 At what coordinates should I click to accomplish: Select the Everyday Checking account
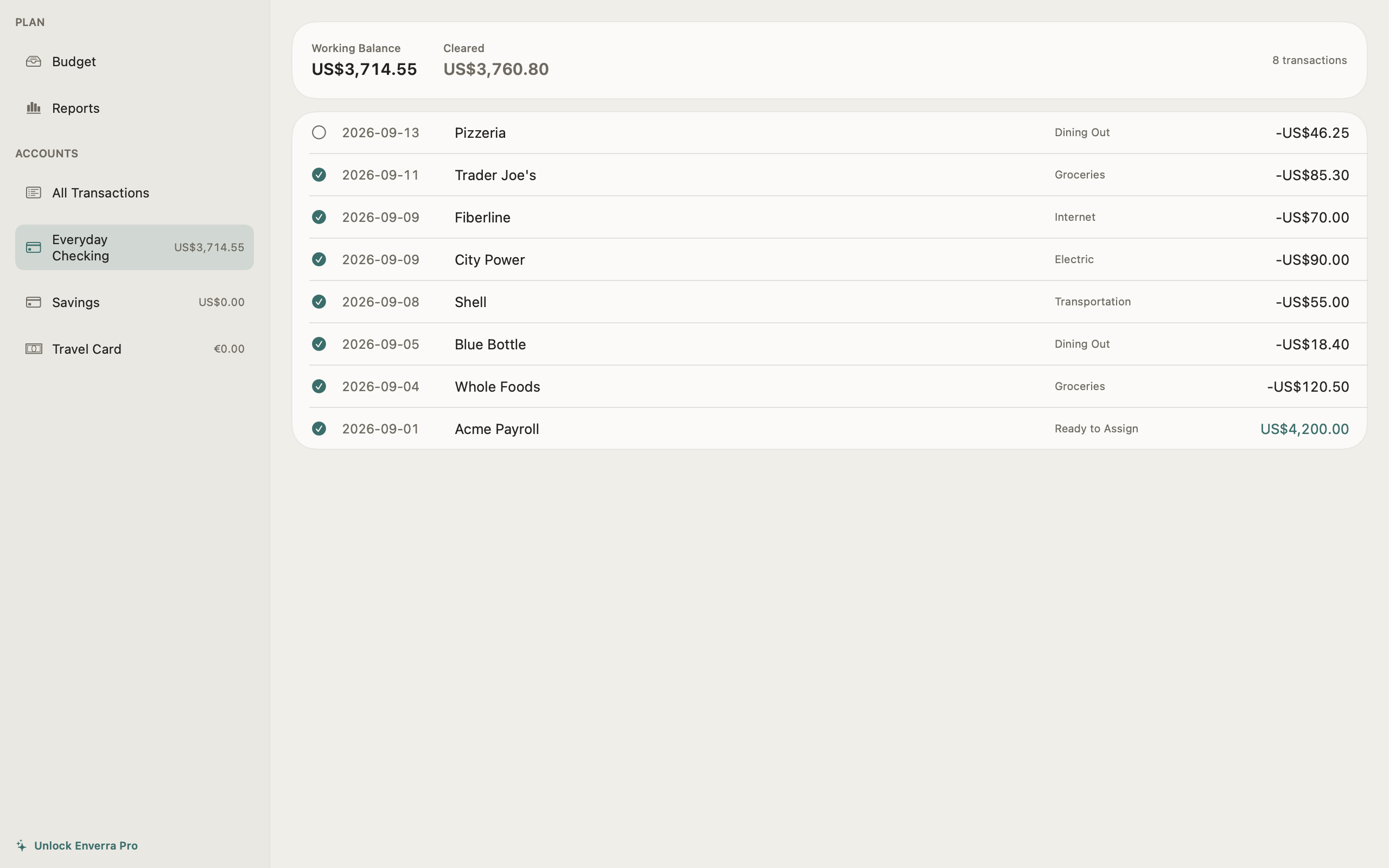[135, 247]
